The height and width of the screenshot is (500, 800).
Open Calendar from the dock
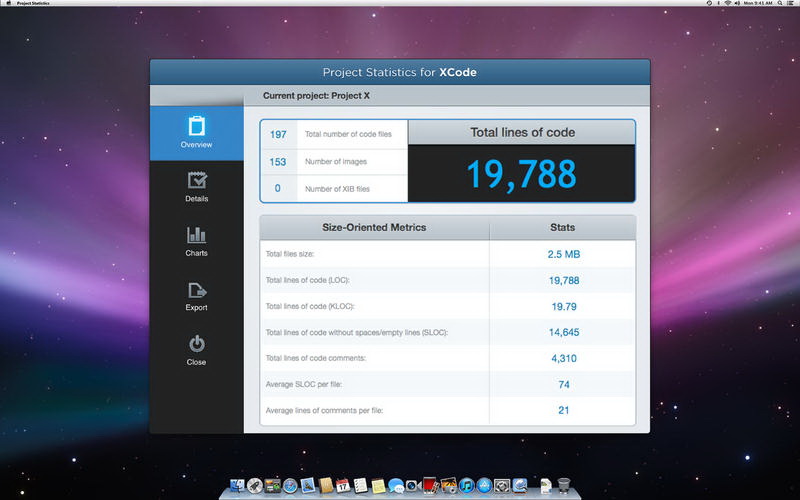click(342, 486)
